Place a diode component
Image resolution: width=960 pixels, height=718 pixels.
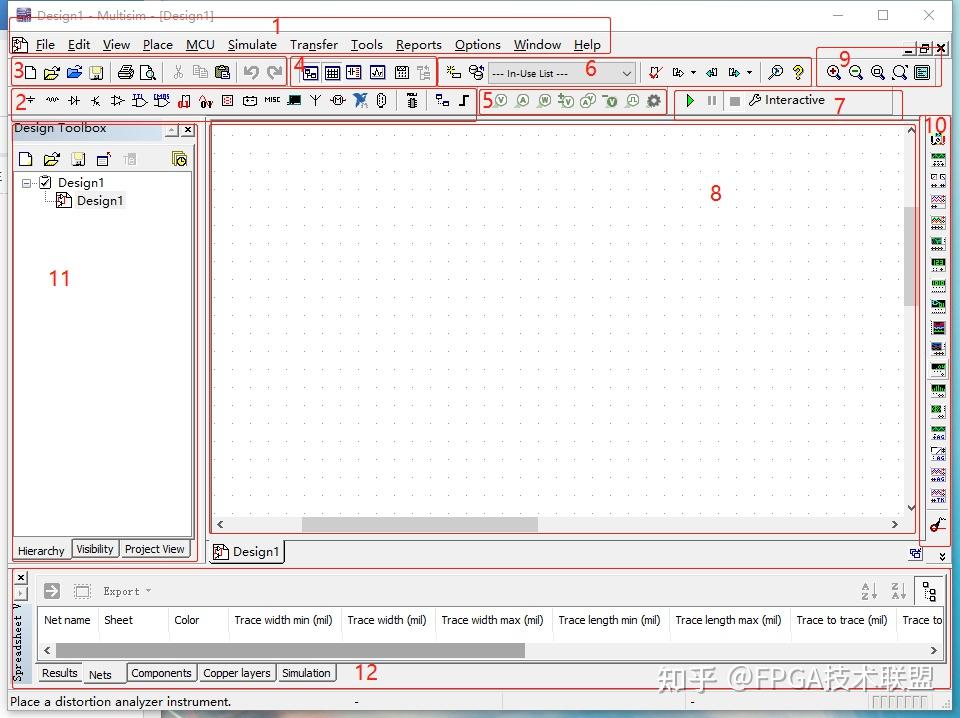(x=75, y=100)
